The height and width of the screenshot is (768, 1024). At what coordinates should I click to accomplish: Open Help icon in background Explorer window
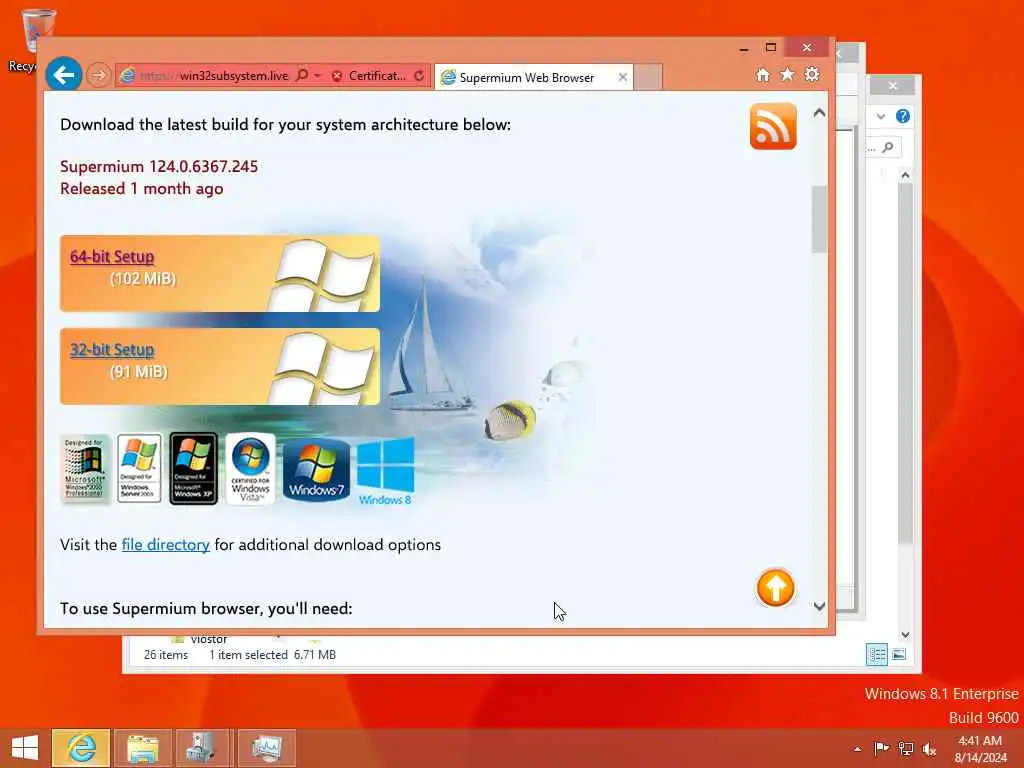(903, 116)
